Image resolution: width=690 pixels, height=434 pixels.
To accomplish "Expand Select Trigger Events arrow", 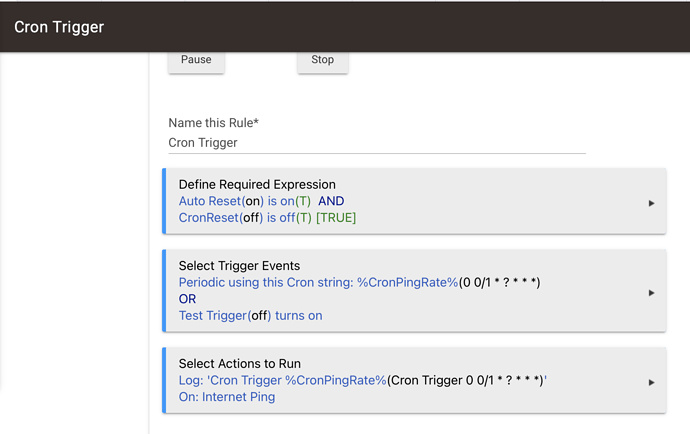I will click(651, 293).
